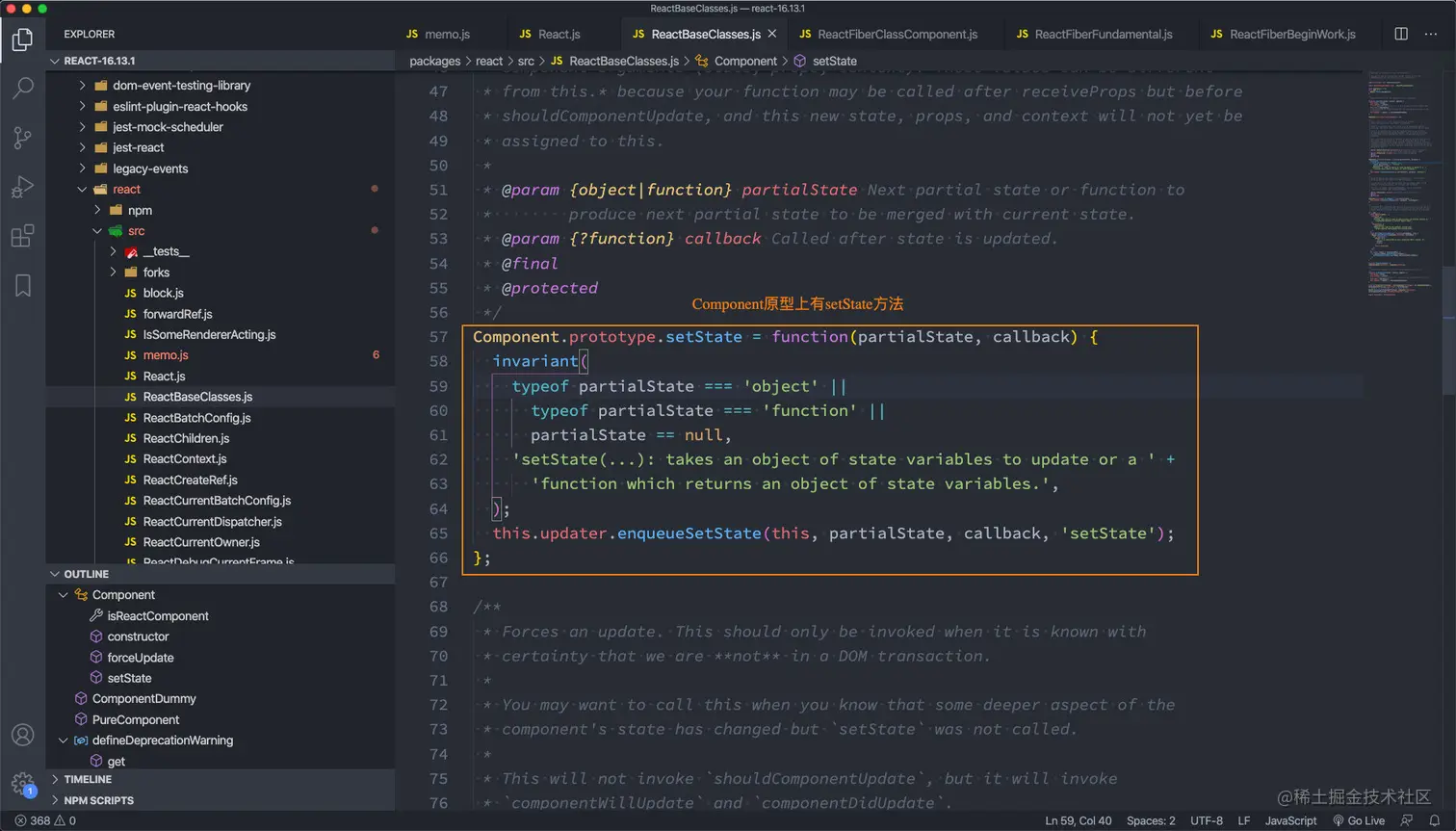Expand dom-event-testing-library folder
Screen dimensions: 1456x831
[x=181, y=86]
